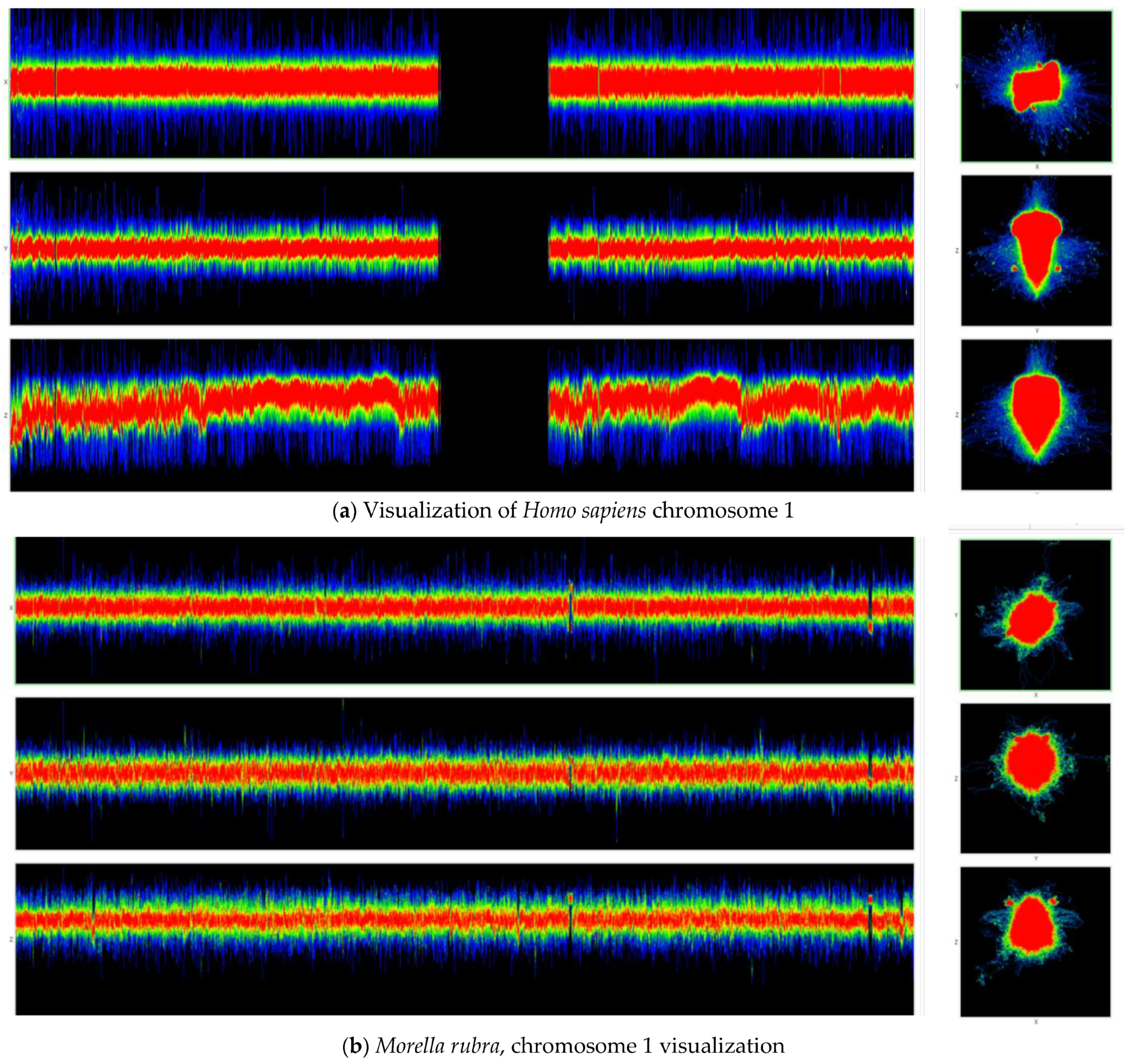
Task: Select the Morella rubra XY projection thumbnail
Action: click(x=1035, y=615)
